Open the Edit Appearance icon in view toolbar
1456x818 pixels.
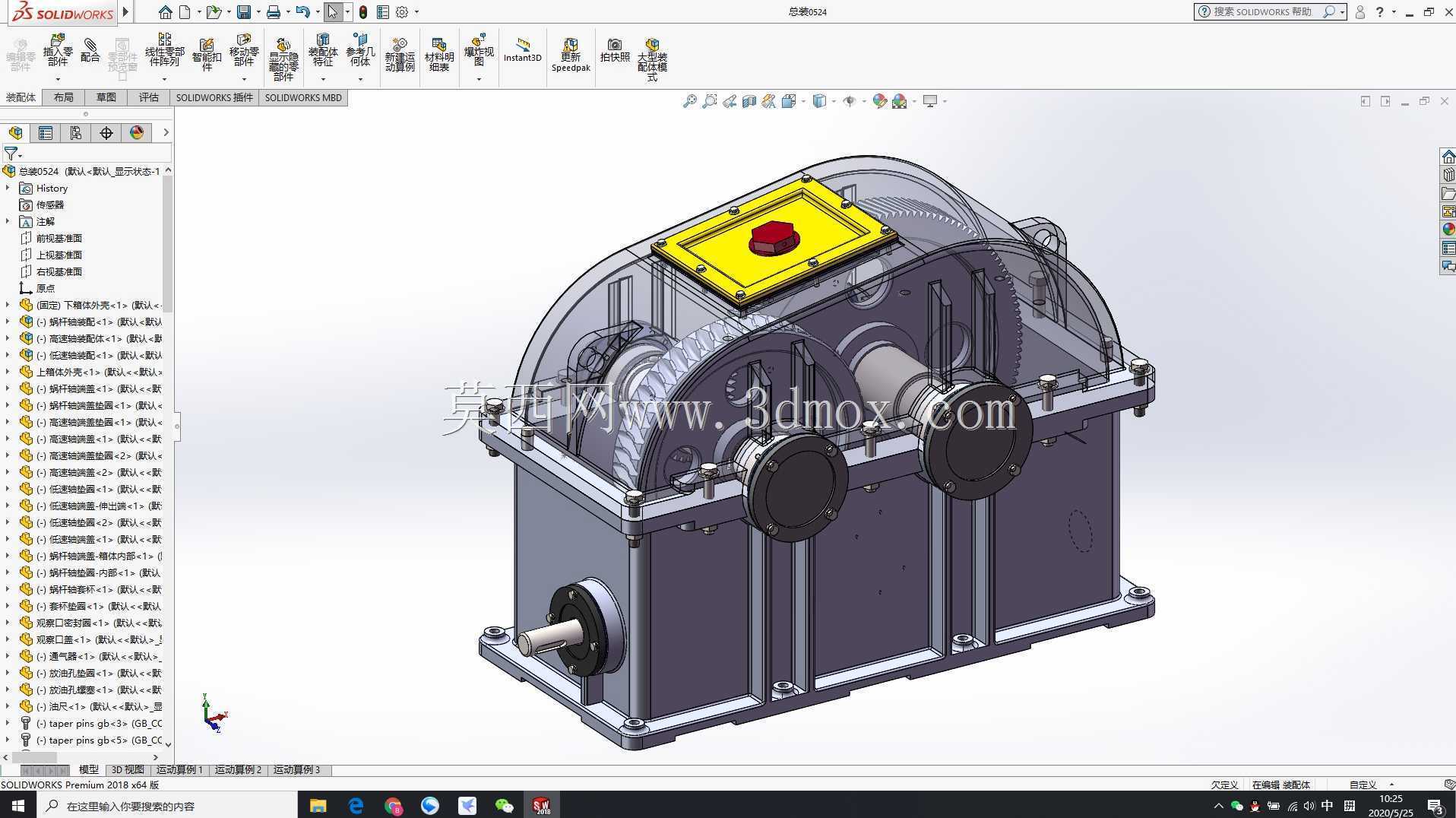point(879,101)
